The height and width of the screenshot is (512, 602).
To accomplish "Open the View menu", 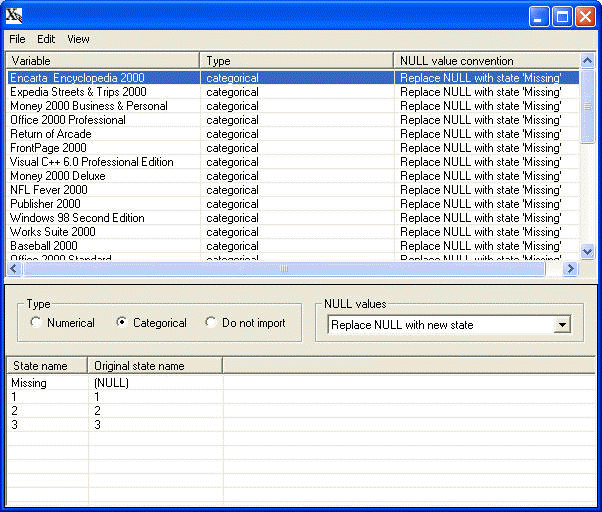I will 78,39.
